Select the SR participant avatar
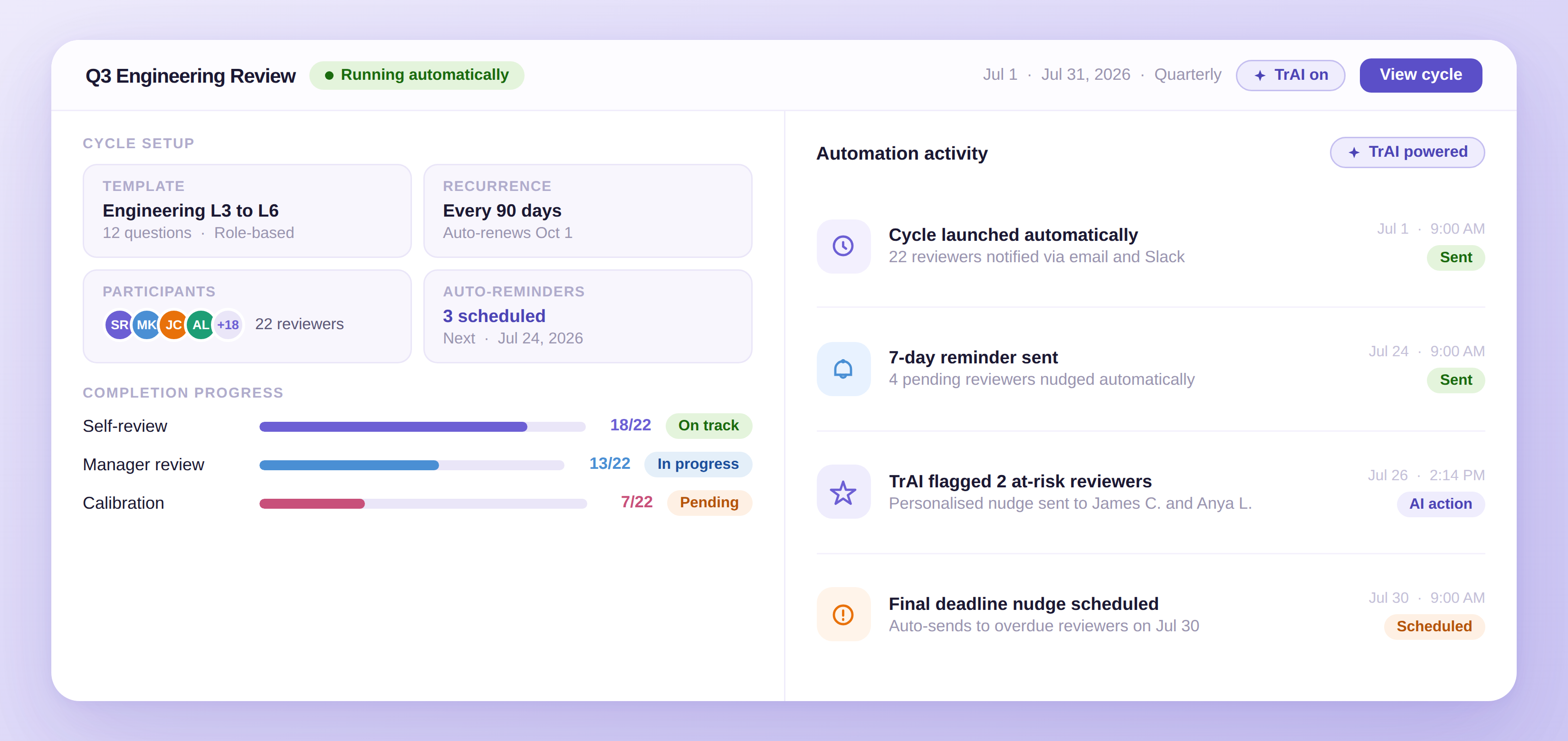 click(118, 325)
